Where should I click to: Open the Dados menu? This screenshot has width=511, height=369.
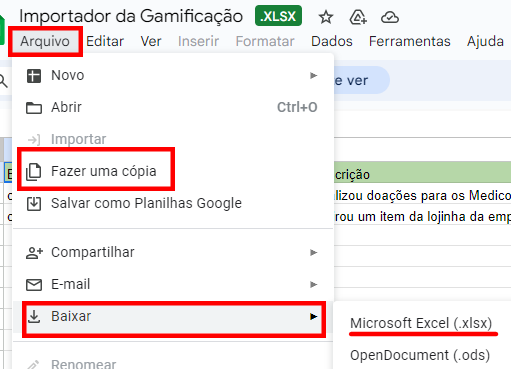(x=332, y=41)
